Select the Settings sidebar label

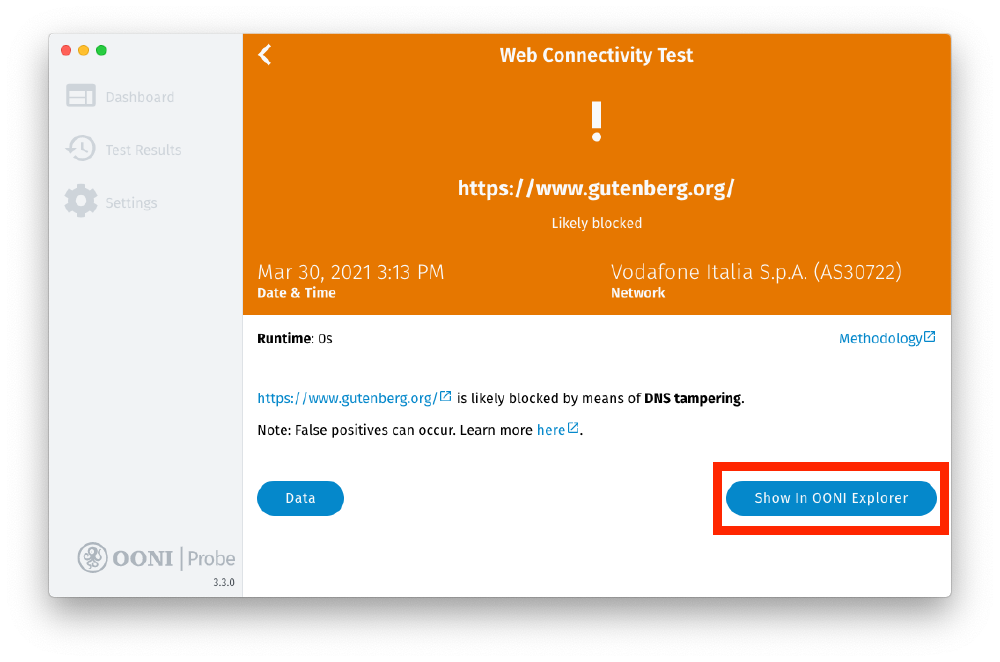(x=131, y=203)
